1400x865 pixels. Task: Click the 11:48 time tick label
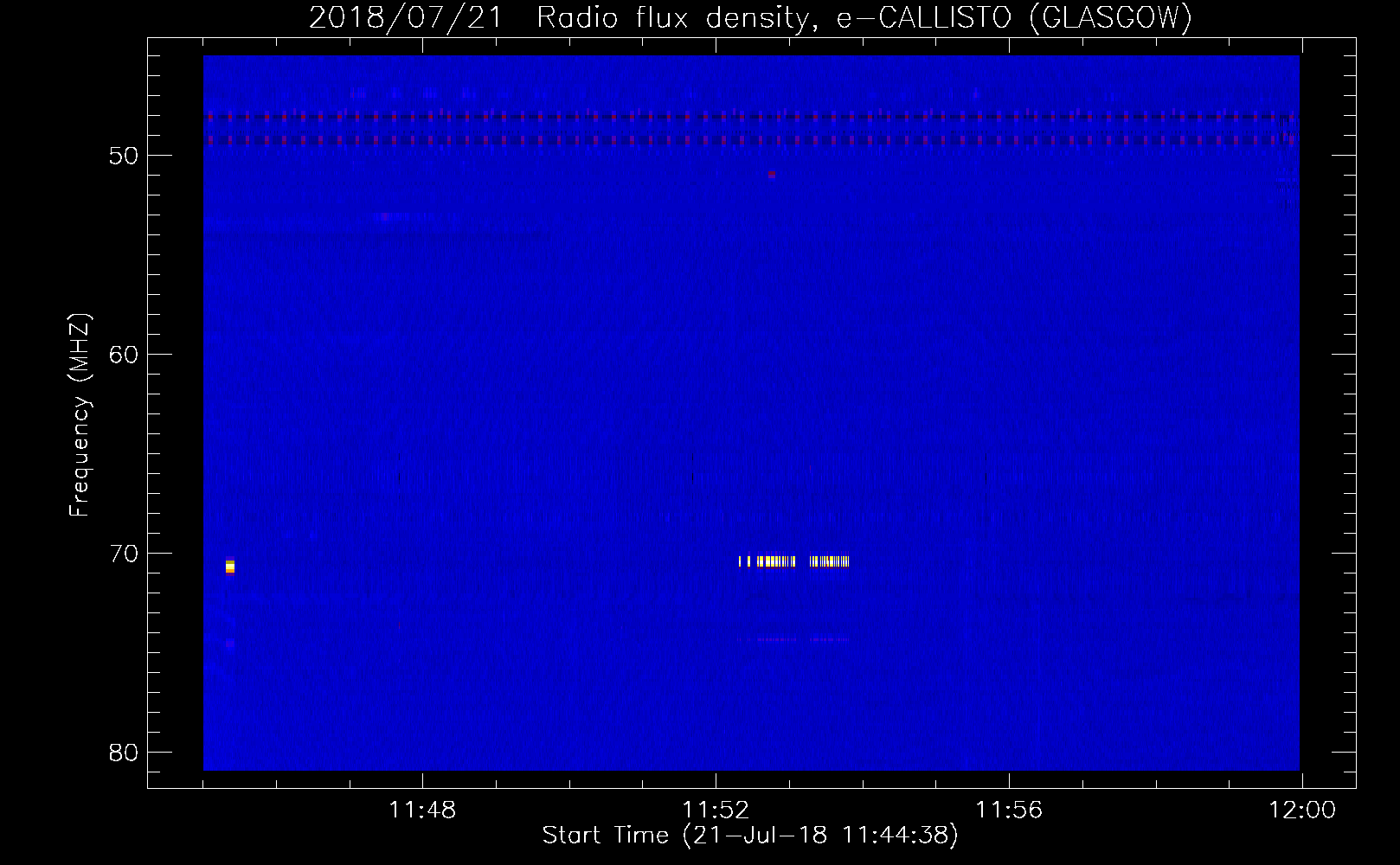tap(422, 811)
